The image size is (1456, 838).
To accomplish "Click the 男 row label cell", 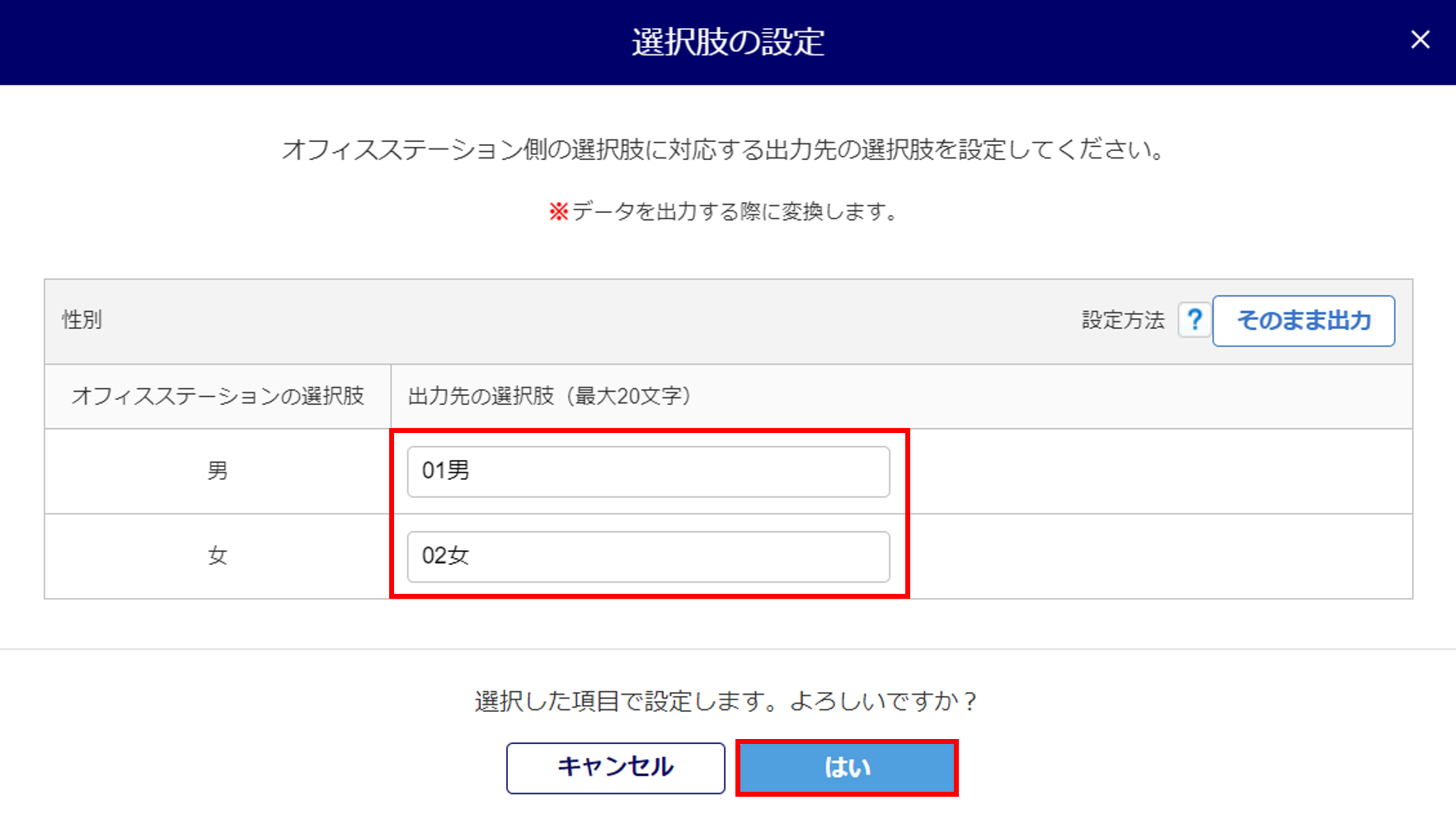I will click(x=218, y=471).
